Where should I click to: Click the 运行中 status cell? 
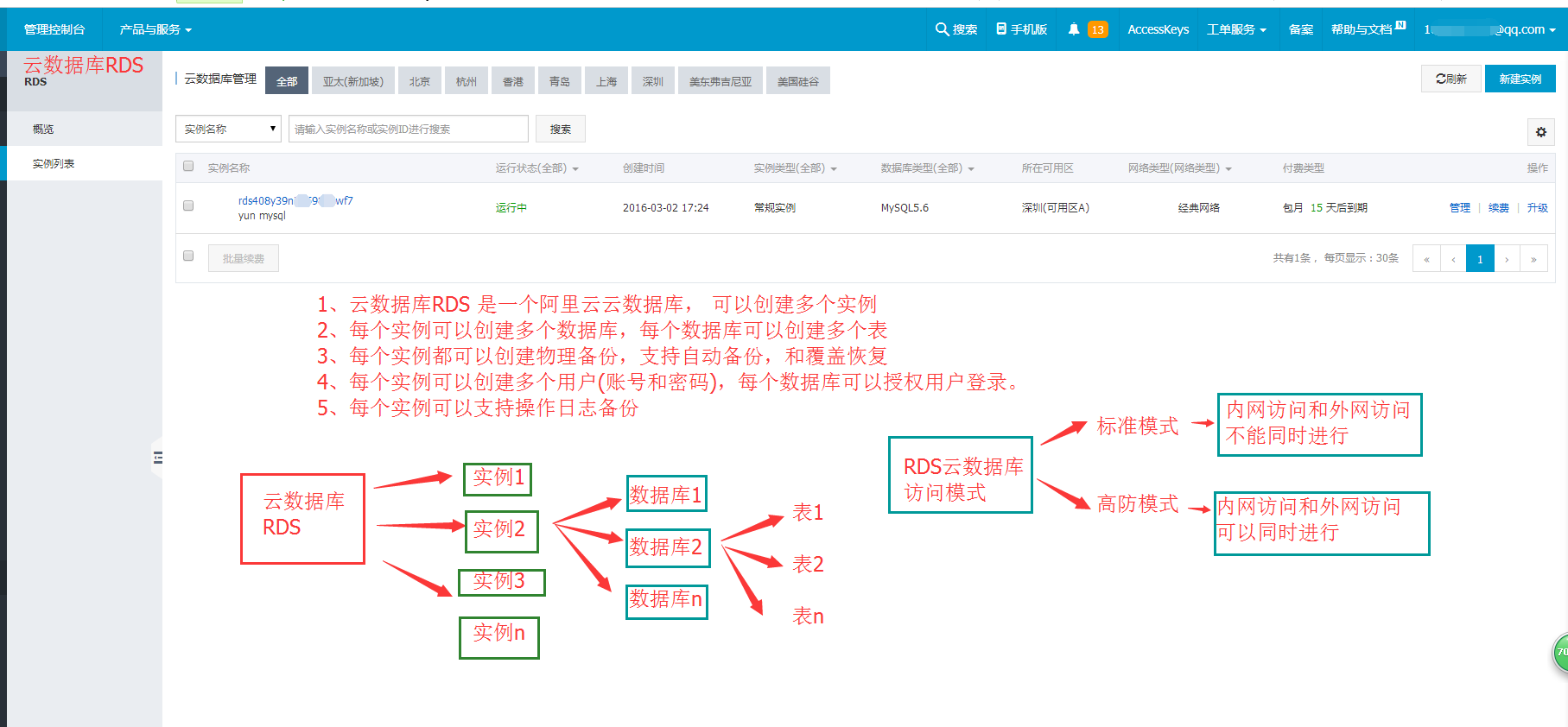point(511,208)
